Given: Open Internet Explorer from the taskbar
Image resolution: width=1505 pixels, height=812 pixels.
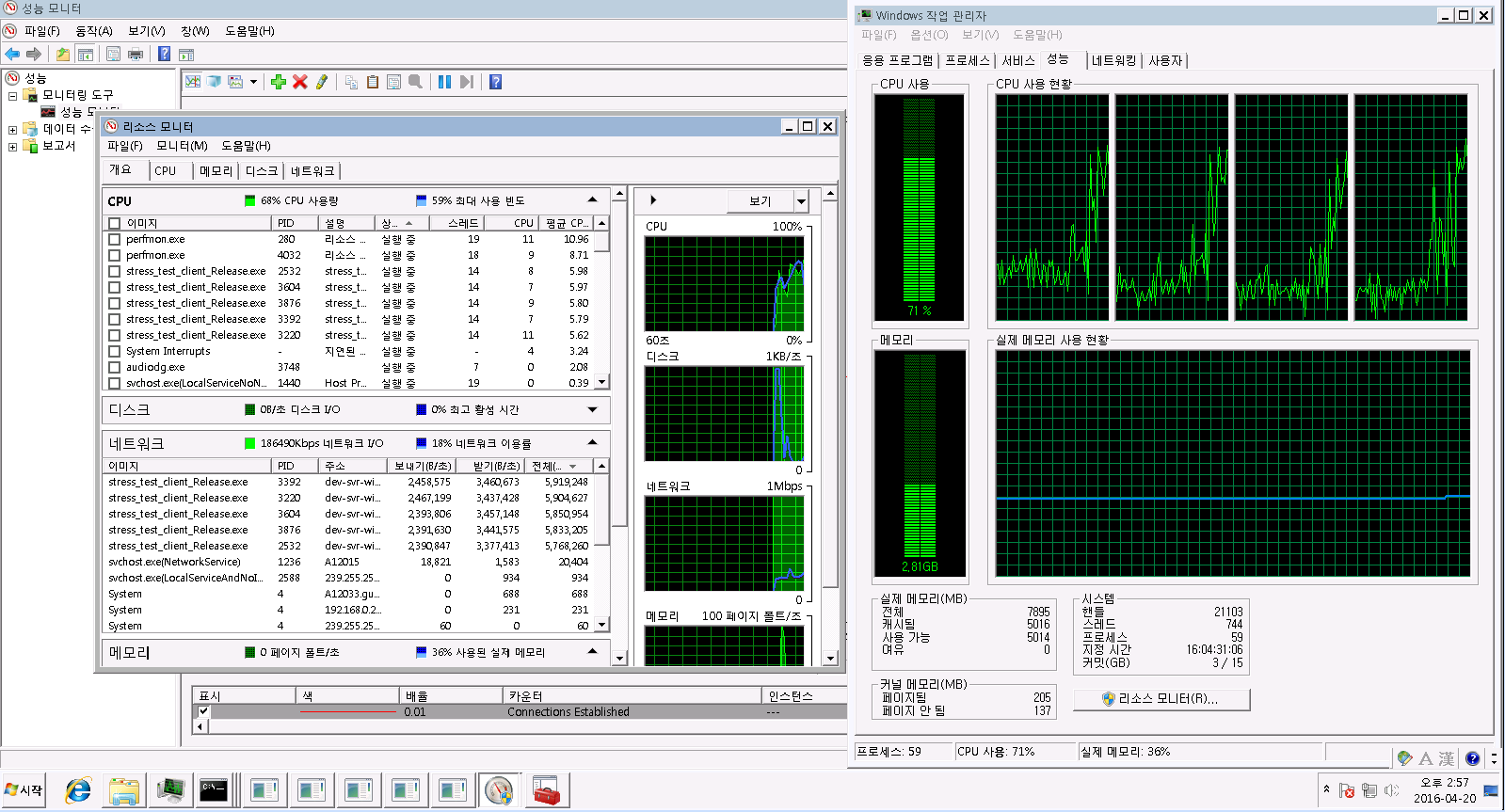Looking at the screenshot, I should [x=78, y=790].
